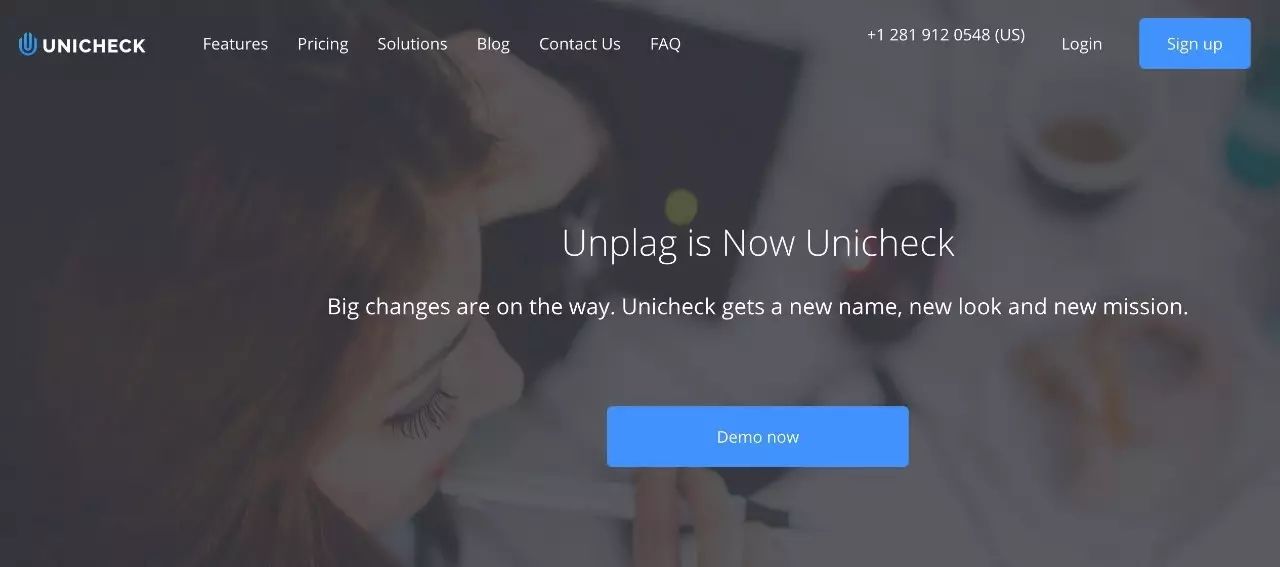This screenshot has height=567, width=1280.
Task: Open the Login link
Action: 1082,44
